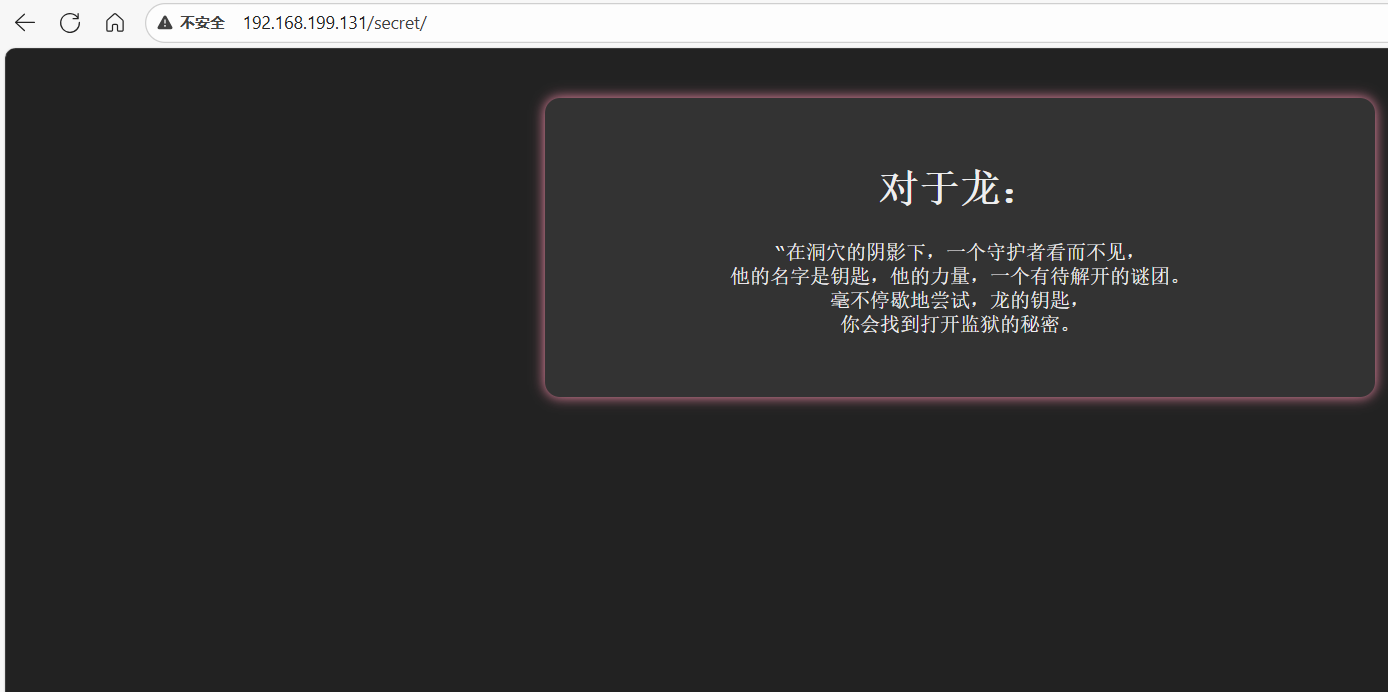Go back with the browser back arrow
Image resolution: width=1388 pixels, height=692 pixels.
pyautogui.click(x=24, y=23)
